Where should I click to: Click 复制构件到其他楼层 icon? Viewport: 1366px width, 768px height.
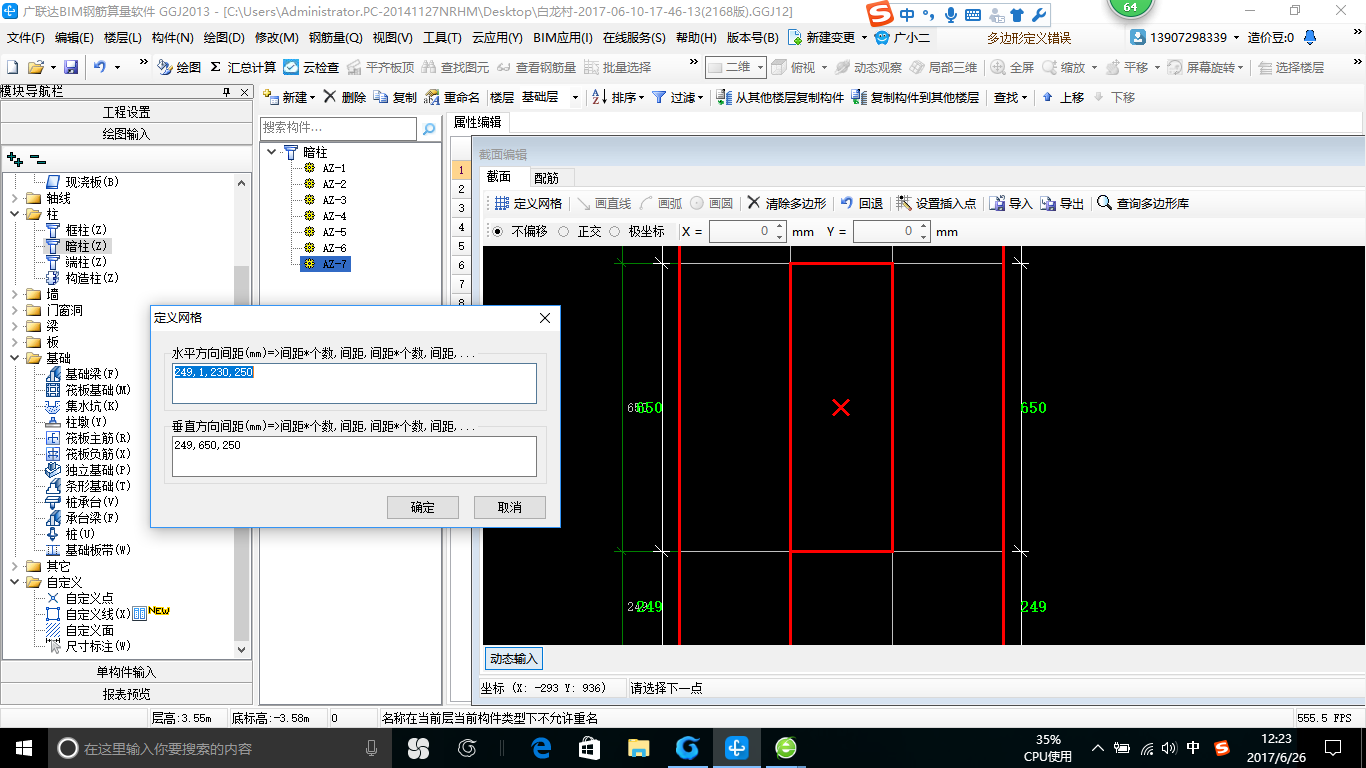pos(915,97)
